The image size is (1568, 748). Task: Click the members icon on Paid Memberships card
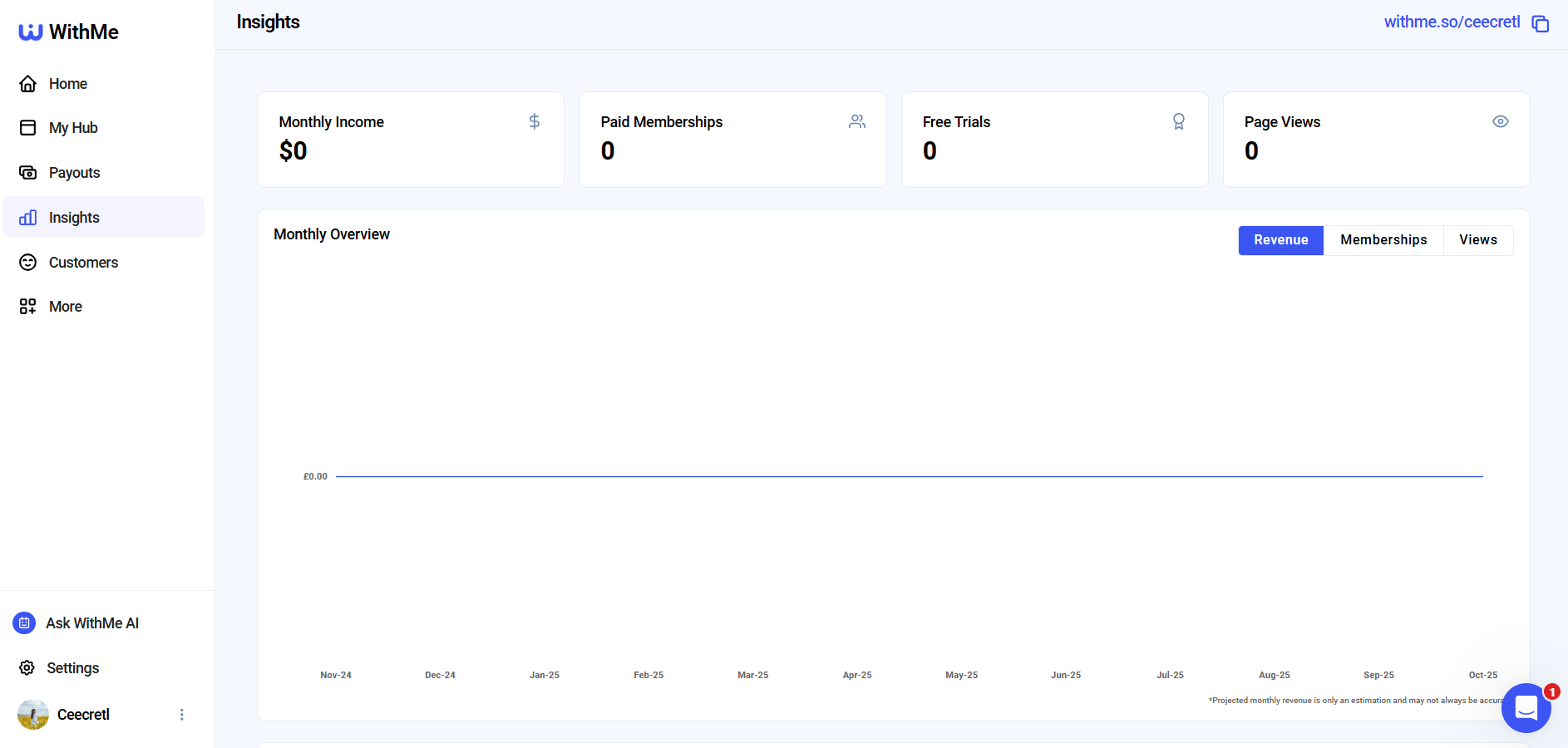856,121
